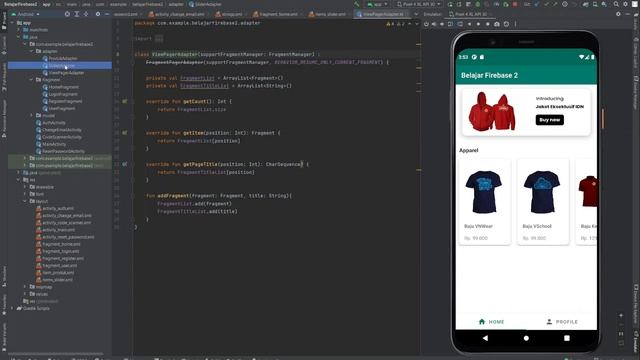The width and height of the screenshot is (640, 360).
Task: Tap the phone's recent apps square button
Action: (x=567, y=338)
